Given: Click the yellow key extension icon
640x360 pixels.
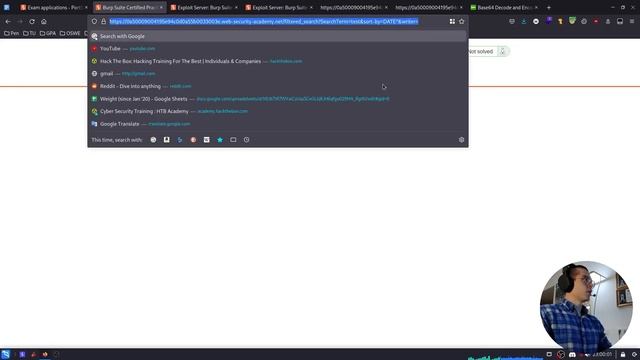Looking at the screenshot, I should [x=560, y=21].
